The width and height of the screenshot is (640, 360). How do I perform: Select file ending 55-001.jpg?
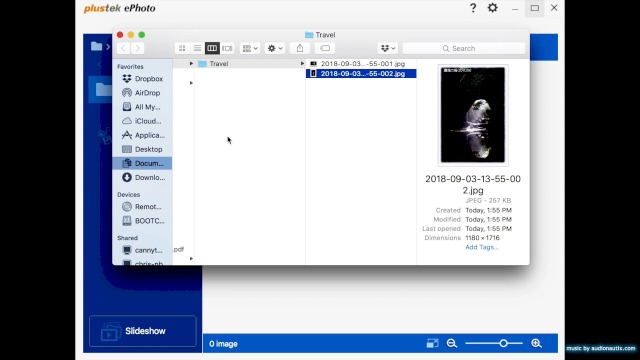pos(361,64)
